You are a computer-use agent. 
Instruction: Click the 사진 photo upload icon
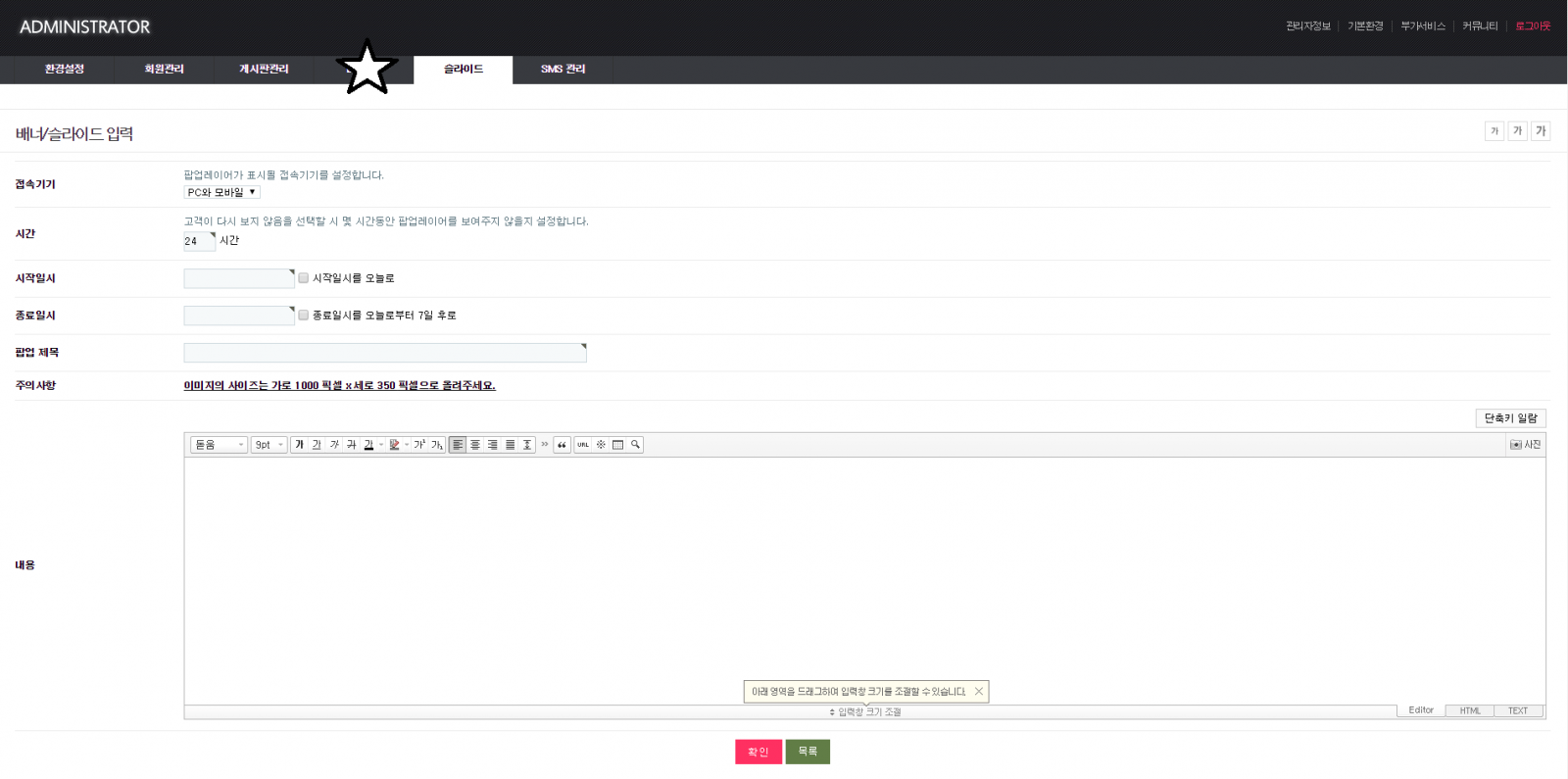(x=1525, y=445)
